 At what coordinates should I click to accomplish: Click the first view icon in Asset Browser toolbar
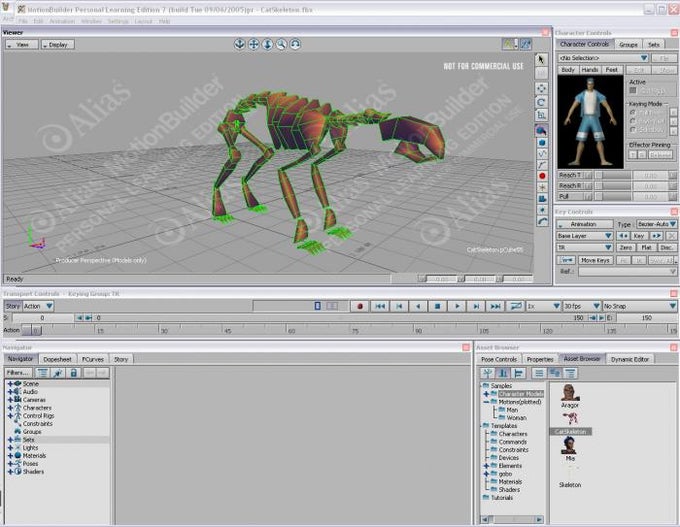[x=488, y=373]
